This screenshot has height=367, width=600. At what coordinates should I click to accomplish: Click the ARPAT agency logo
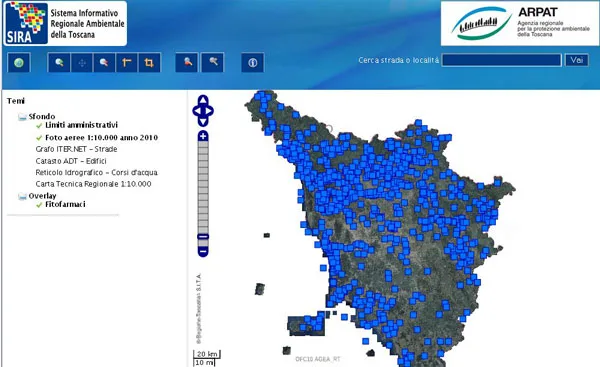click(520, 23)
